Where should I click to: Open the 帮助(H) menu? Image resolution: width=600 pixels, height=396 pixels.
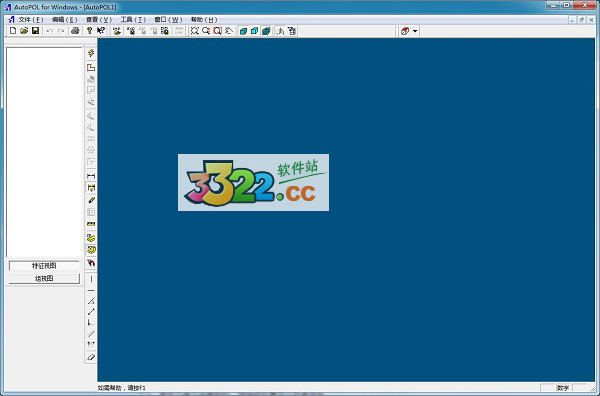[x=204, y=20]
